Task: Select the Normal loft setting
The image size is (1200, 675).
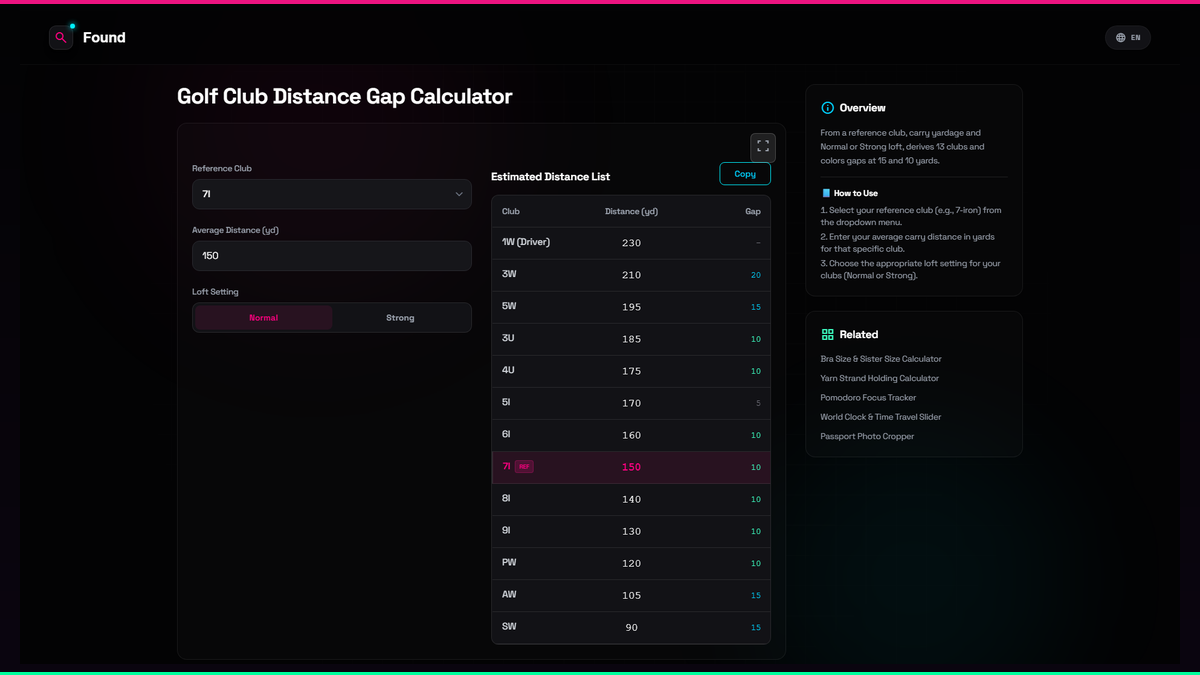Action: point(264,318)
